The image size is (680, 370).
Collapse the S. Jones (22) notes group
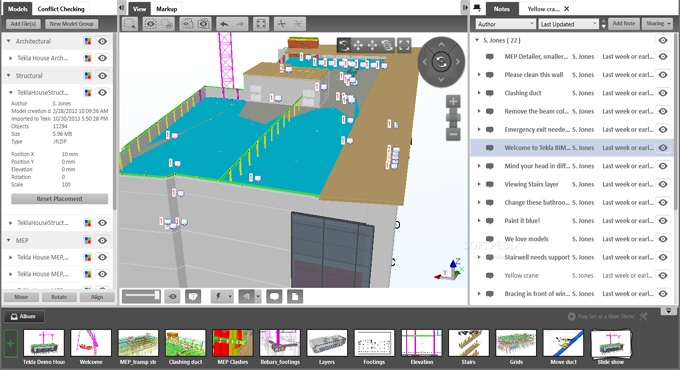[x=477, y=40]
